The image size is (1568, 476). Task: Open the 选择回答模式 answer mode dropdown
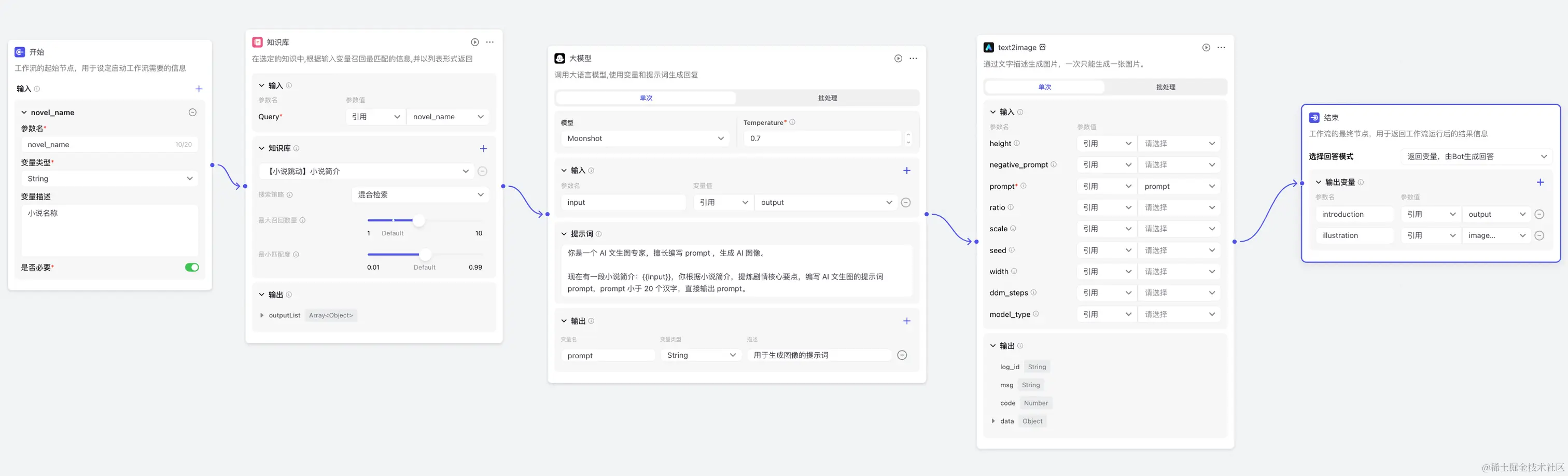[1476, 157]
